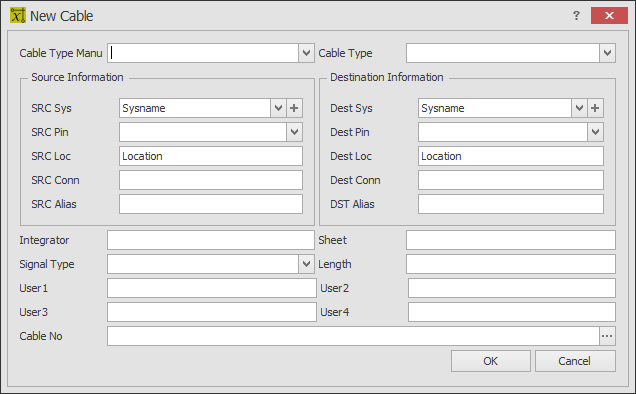Click the Length input field
Viewport: 636px width, 394px height.
point(511,264)
